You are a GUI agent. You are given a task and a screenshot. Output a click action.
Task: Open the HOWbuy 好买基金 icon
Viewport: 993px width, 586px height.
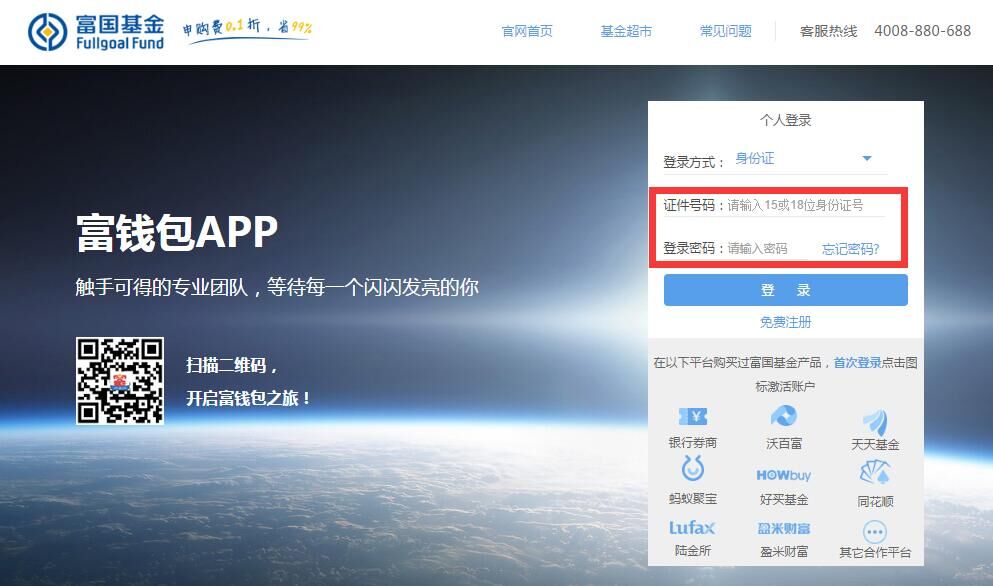(x=783, y=475)
